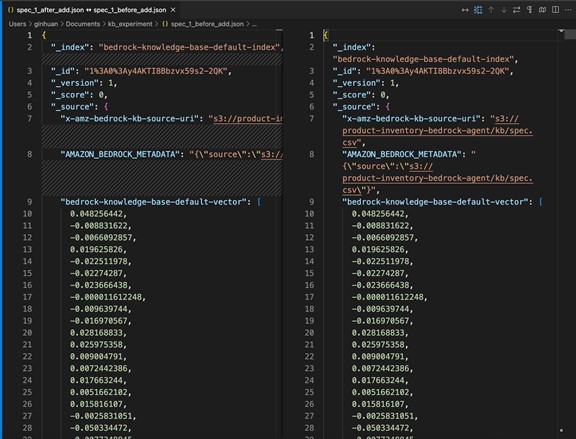Click the JSON braces icon on the tab
The width and height of the screenshot is (576, 439).
point(11,10)
